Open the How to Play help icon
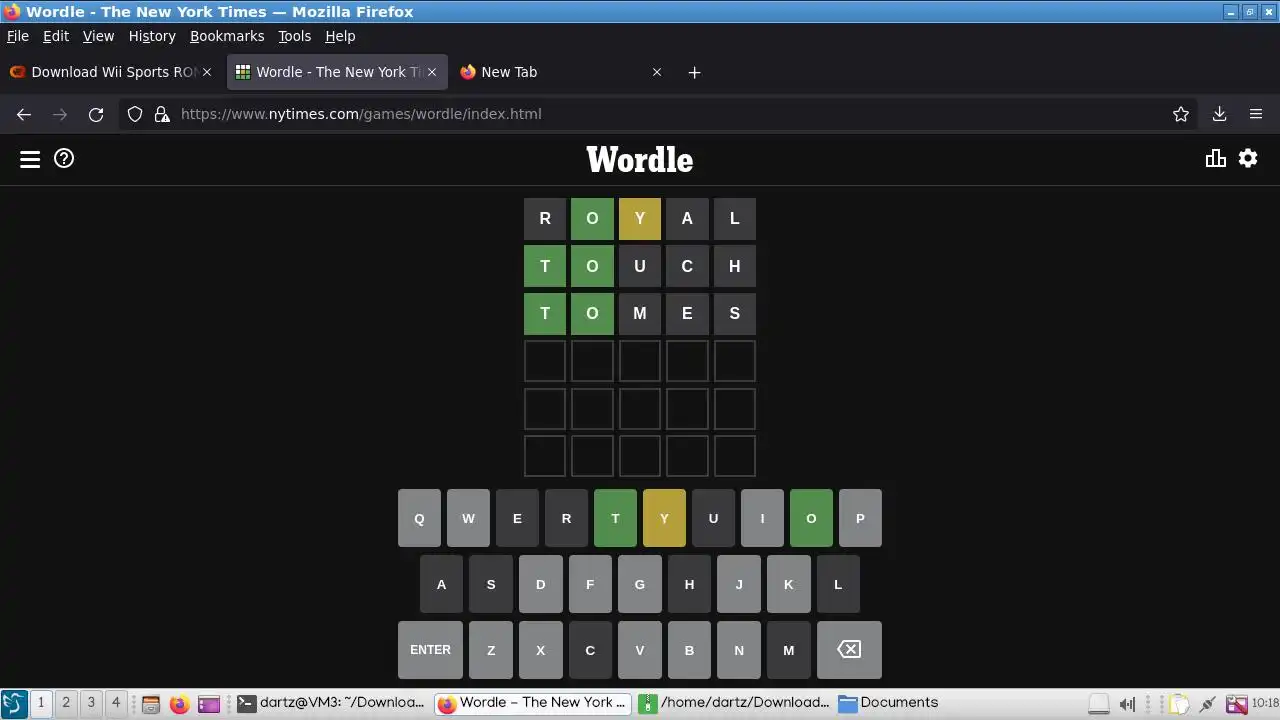This screenshot has height=720, width=1280. [64, 158]
